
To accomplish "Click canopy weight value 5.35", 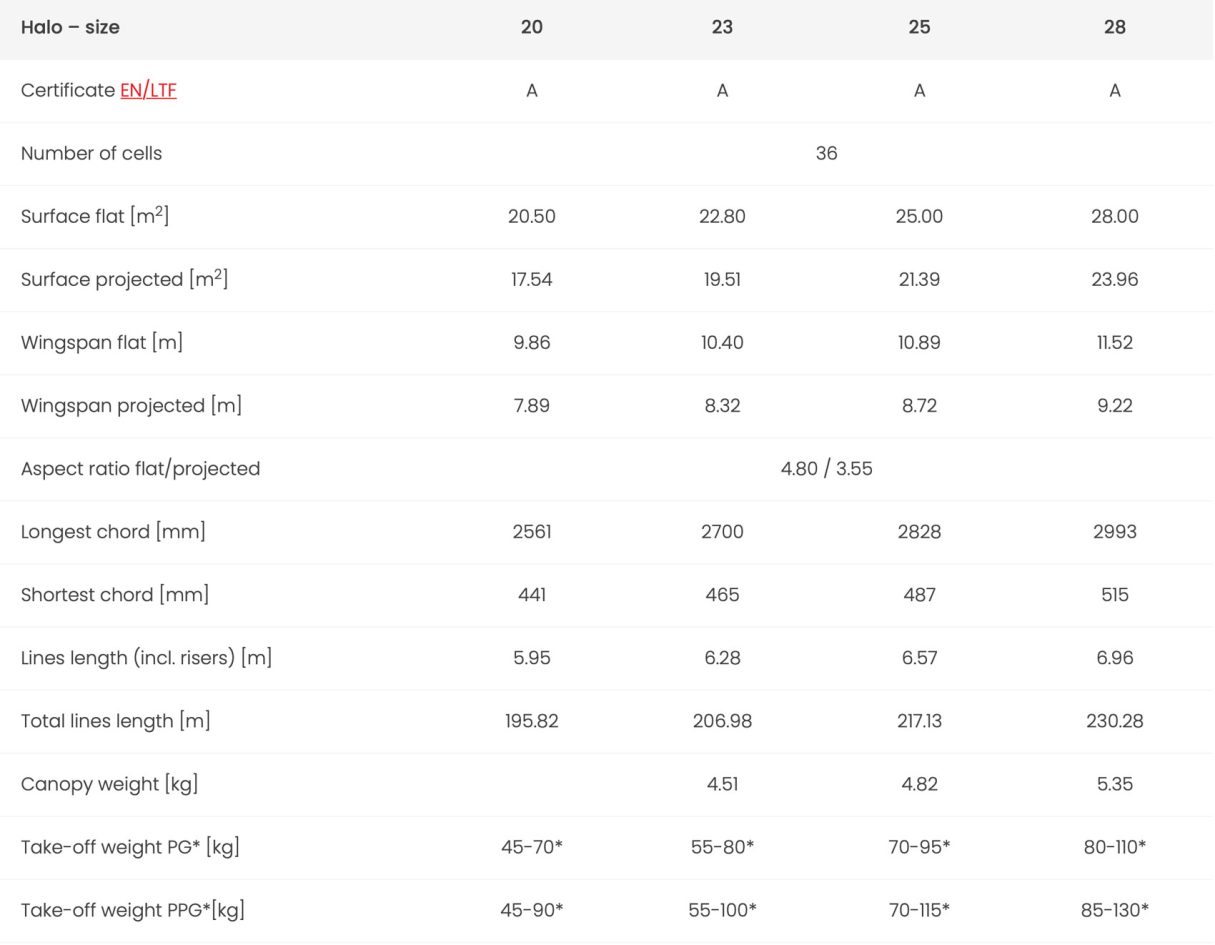I will [x=1115, y=783].
